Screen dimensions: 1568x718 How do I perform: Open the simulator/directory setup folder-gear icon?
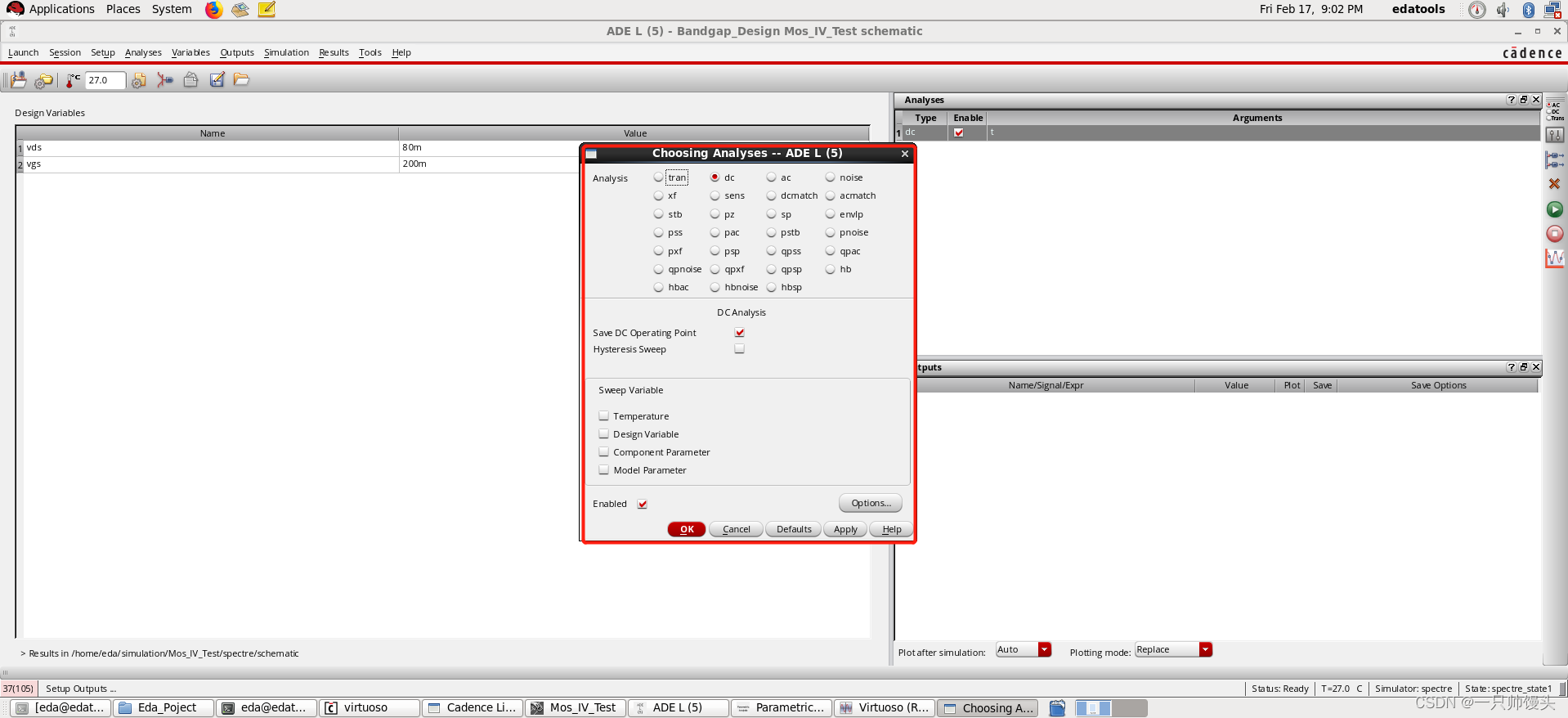click(x=43, y=80)
